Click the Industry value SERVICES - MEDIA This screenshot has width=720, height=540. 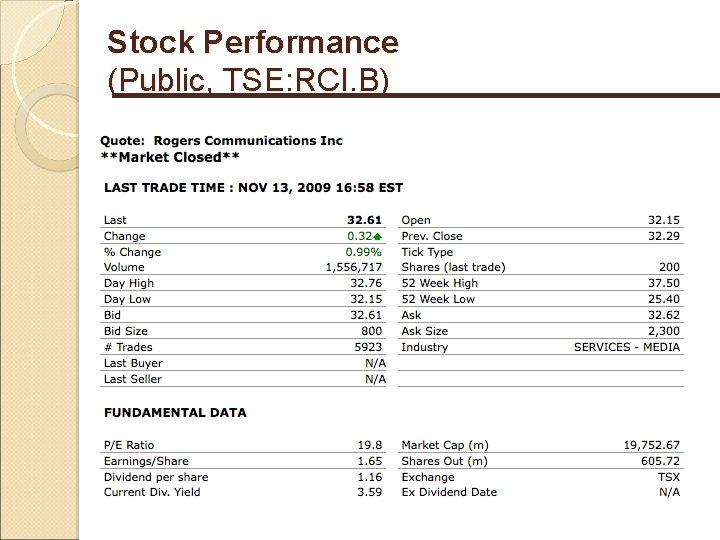tap(627, 347)
